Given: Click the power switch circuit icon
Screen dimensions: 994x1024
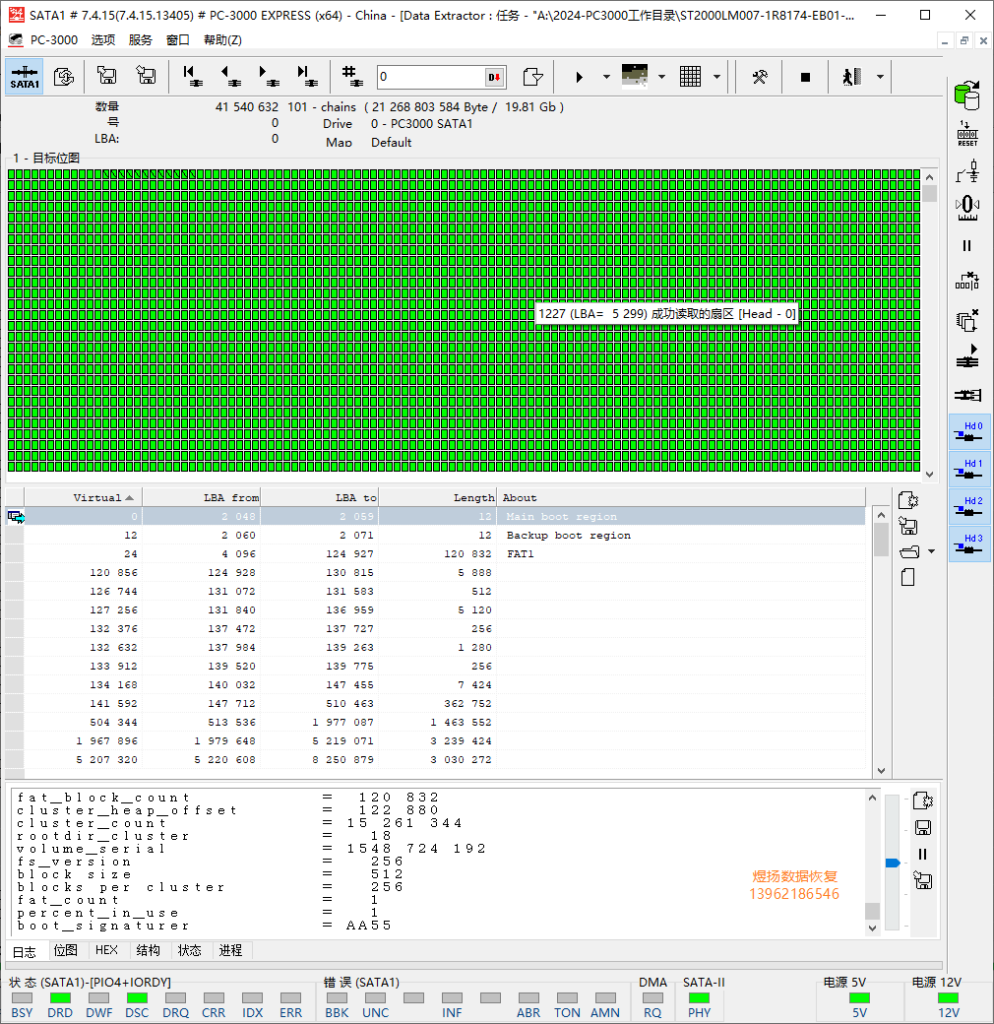Looking at the screenshot, I should 967,171.
